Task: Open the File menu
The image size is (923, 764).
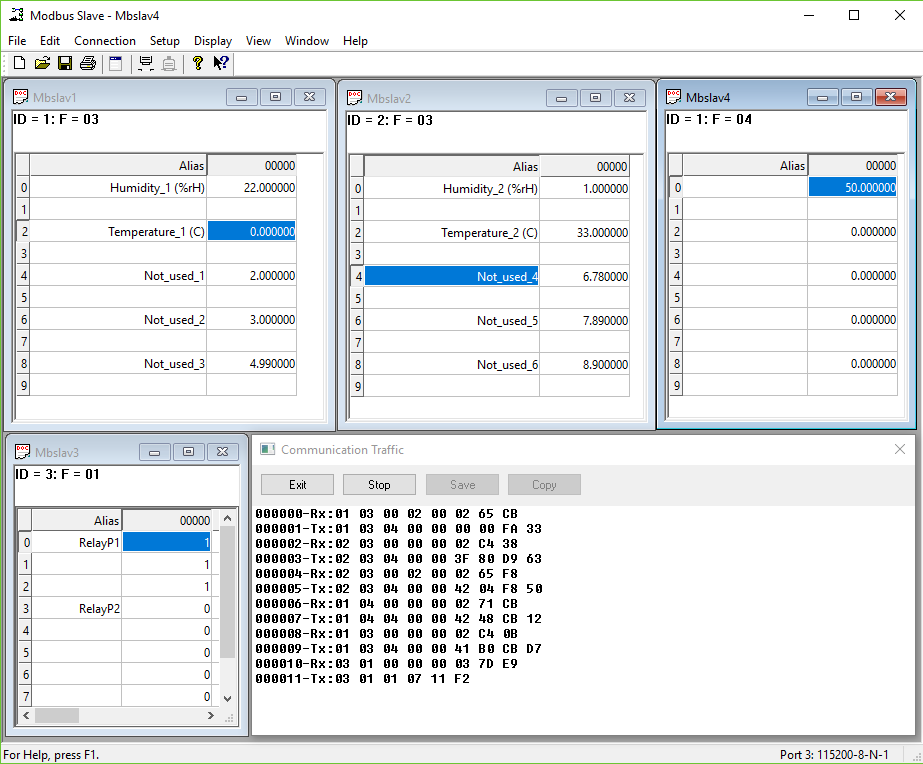Action: coord(17,41)
